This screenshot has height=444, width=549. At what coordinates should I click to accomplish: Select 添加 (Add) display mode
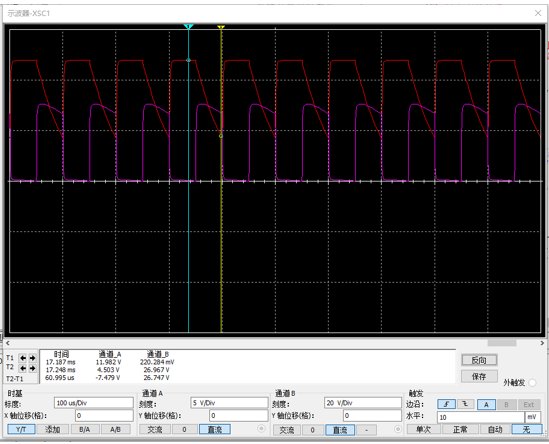click(53, 429)
